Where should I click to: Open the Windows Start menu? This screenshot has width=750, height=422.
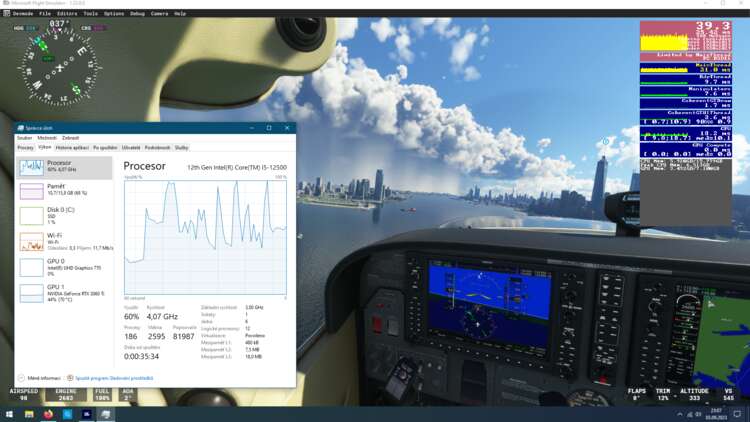(x=9, y=414)
